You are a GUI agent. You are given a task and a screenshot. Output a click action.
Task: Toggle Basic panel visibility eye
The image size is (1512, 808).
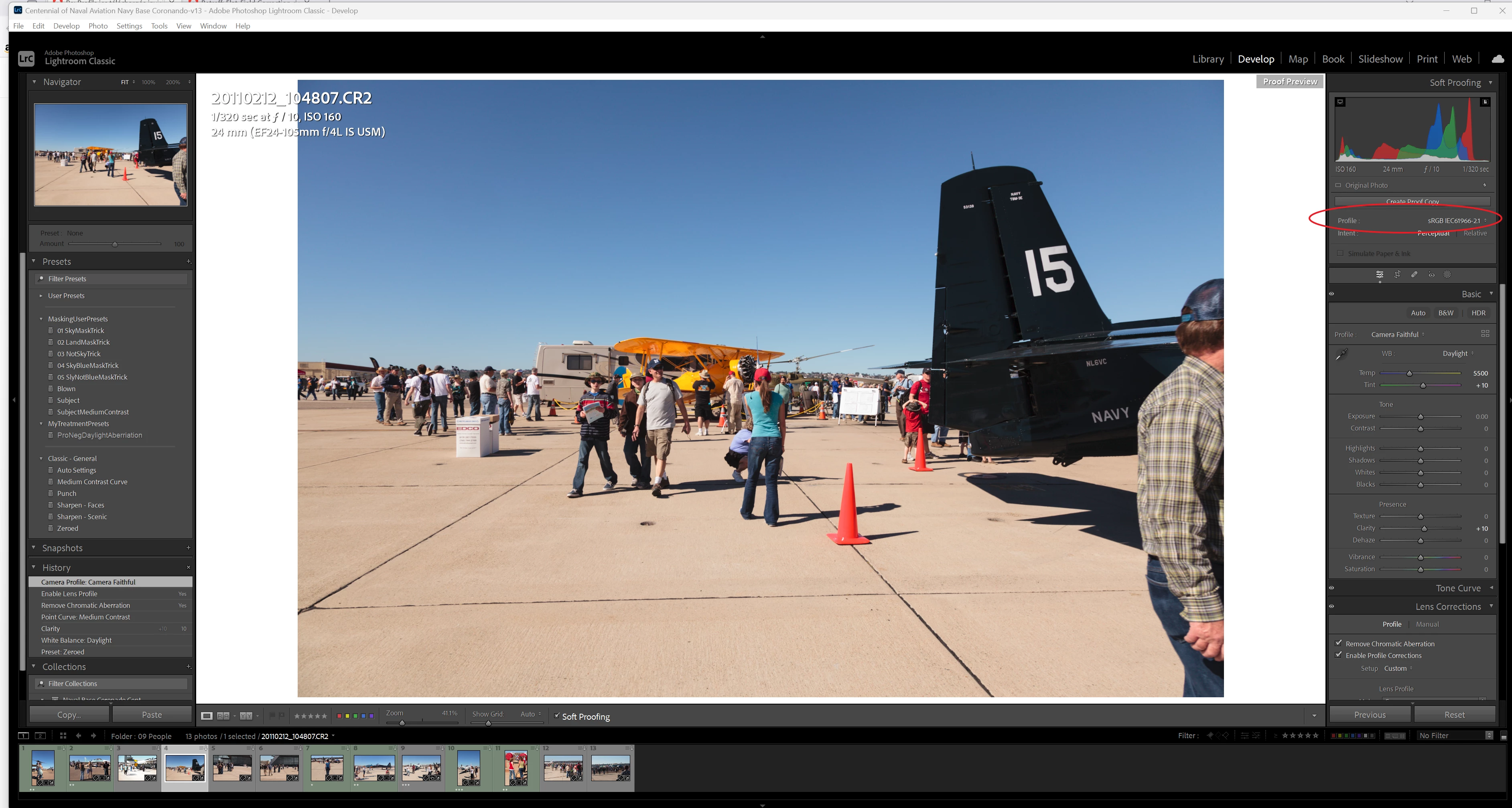pyautogui.click(x=1332, y=294)
